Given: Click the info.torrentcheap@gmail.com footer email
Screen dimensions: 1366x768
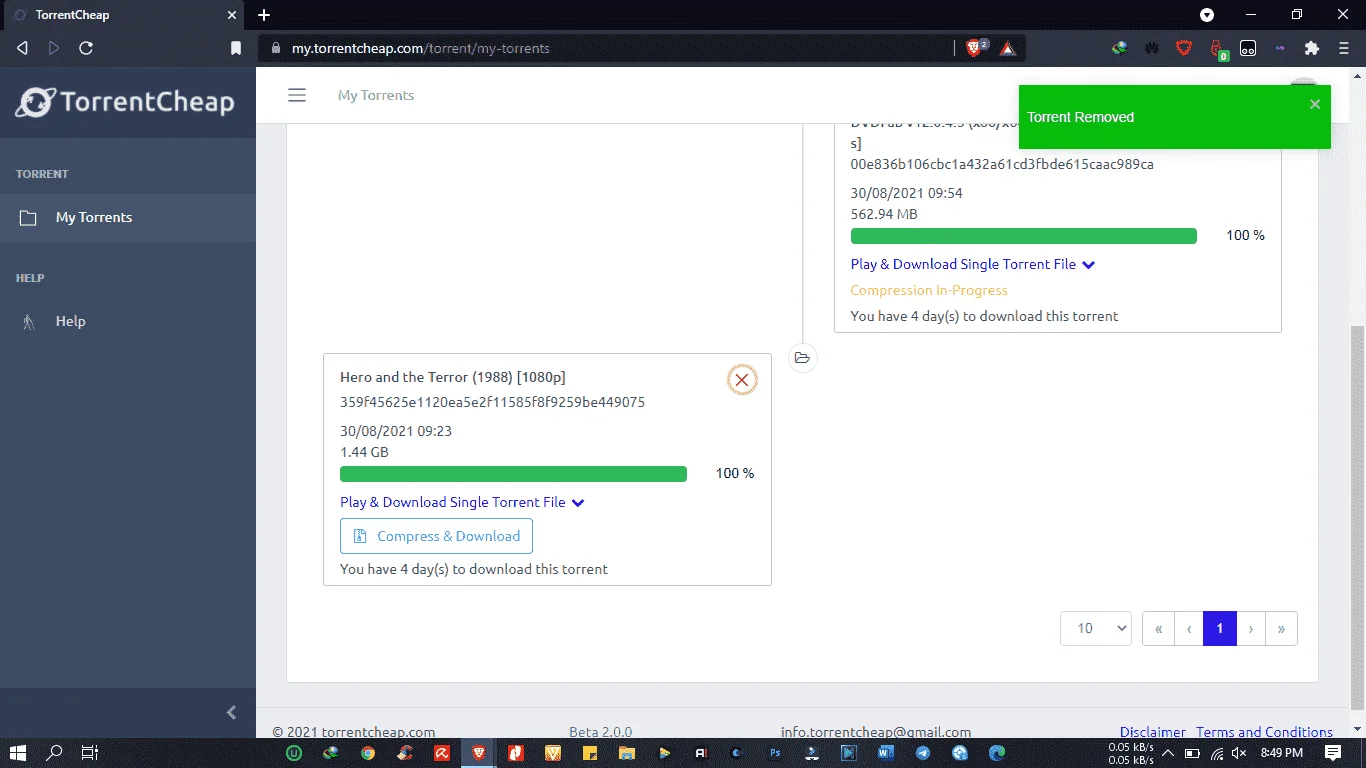Looking at the screenshot, I should pyautogui.click(x=876, y=732).
